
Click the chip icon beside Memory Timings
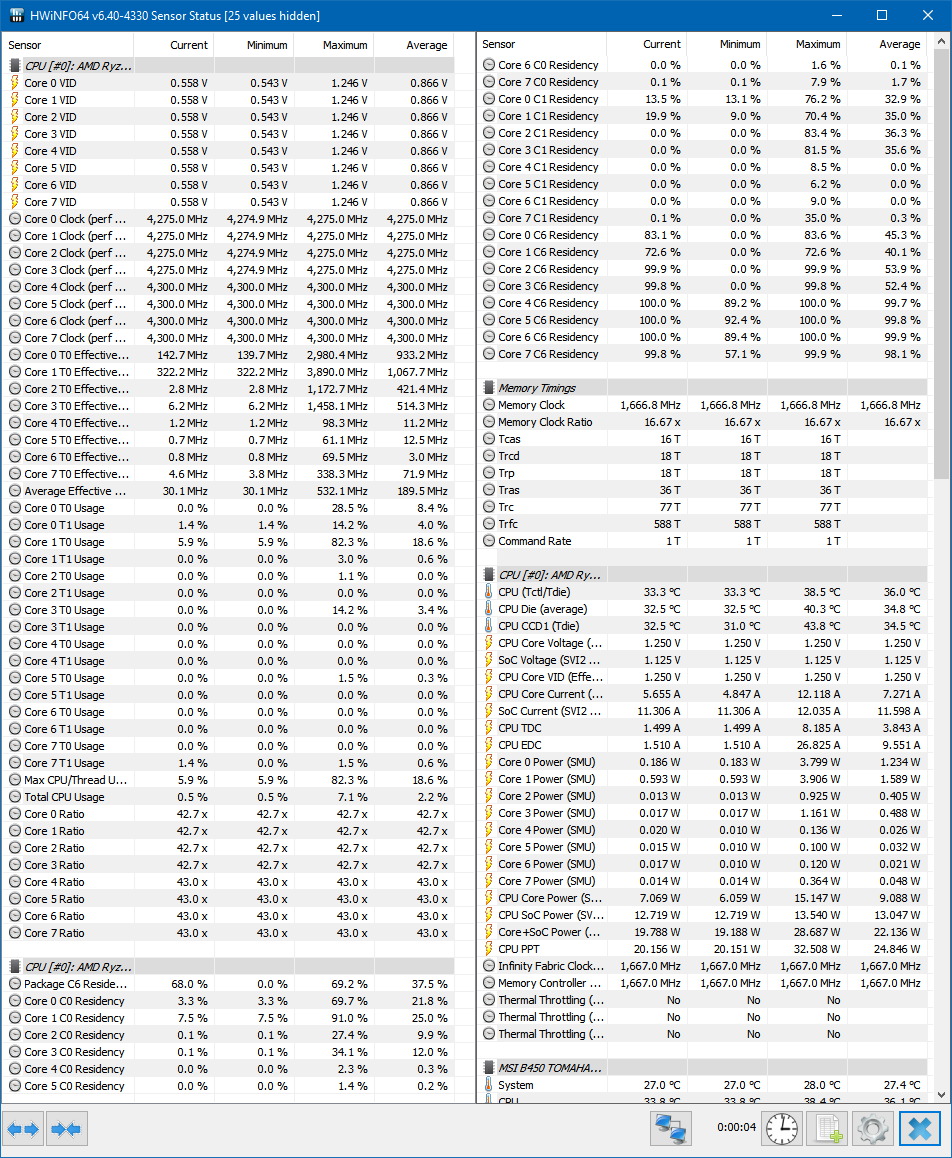(488, 388)
